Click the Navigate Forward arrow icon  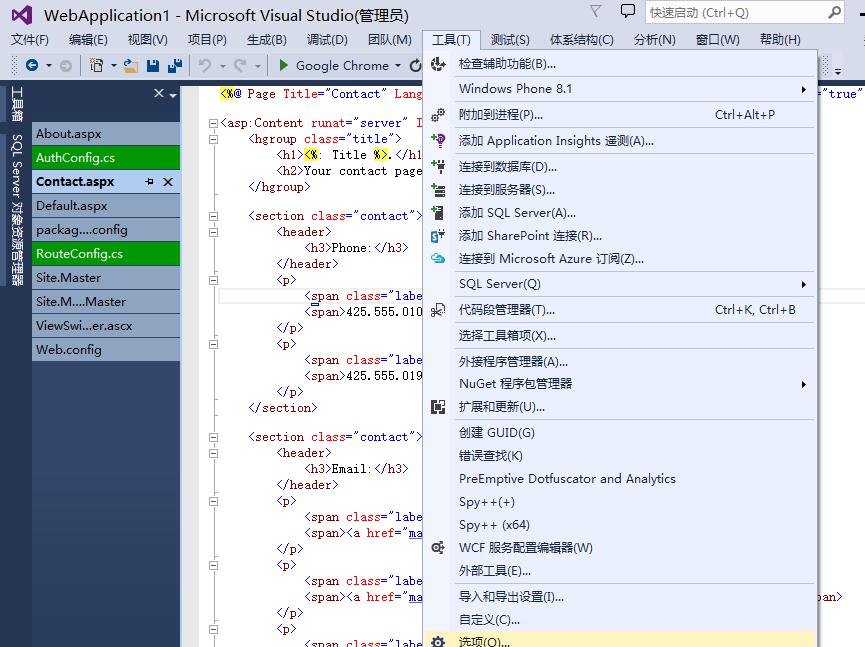point(66,66)
